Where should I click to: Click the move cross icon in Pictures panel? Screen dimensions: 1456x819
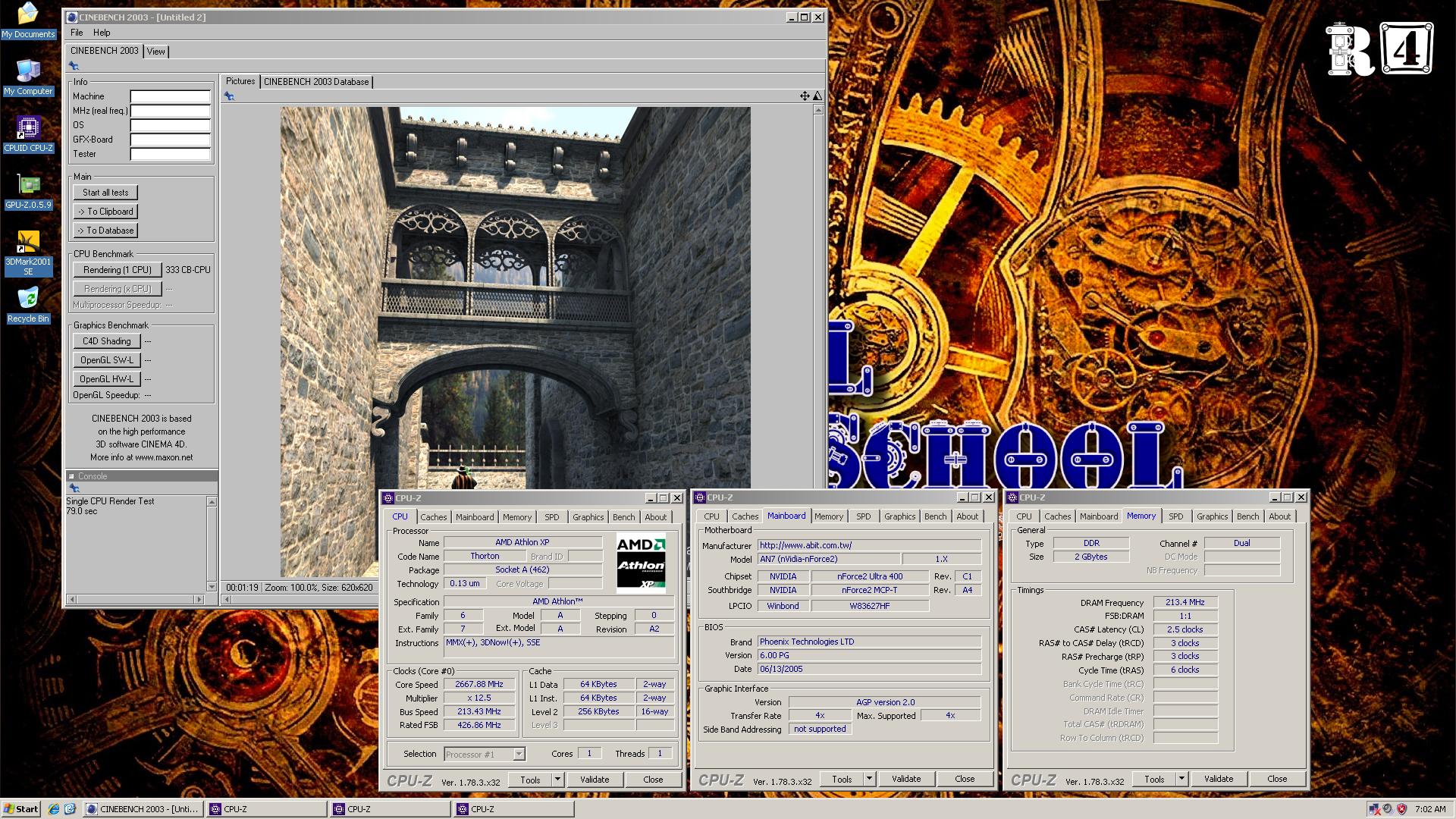[x=805, y=96]
